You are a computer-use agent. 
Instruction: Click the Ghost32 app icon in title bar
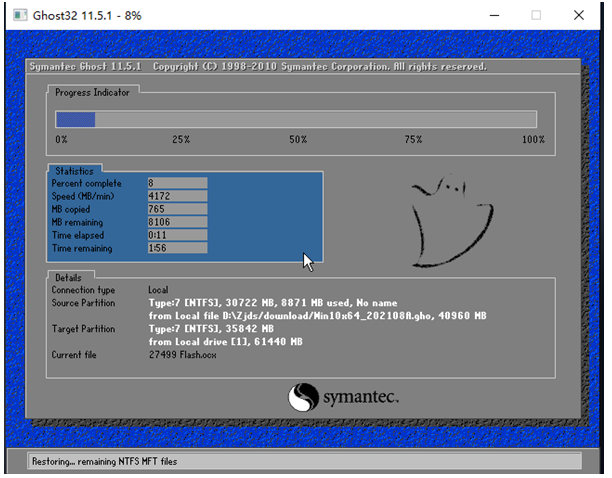click(16, 15)
